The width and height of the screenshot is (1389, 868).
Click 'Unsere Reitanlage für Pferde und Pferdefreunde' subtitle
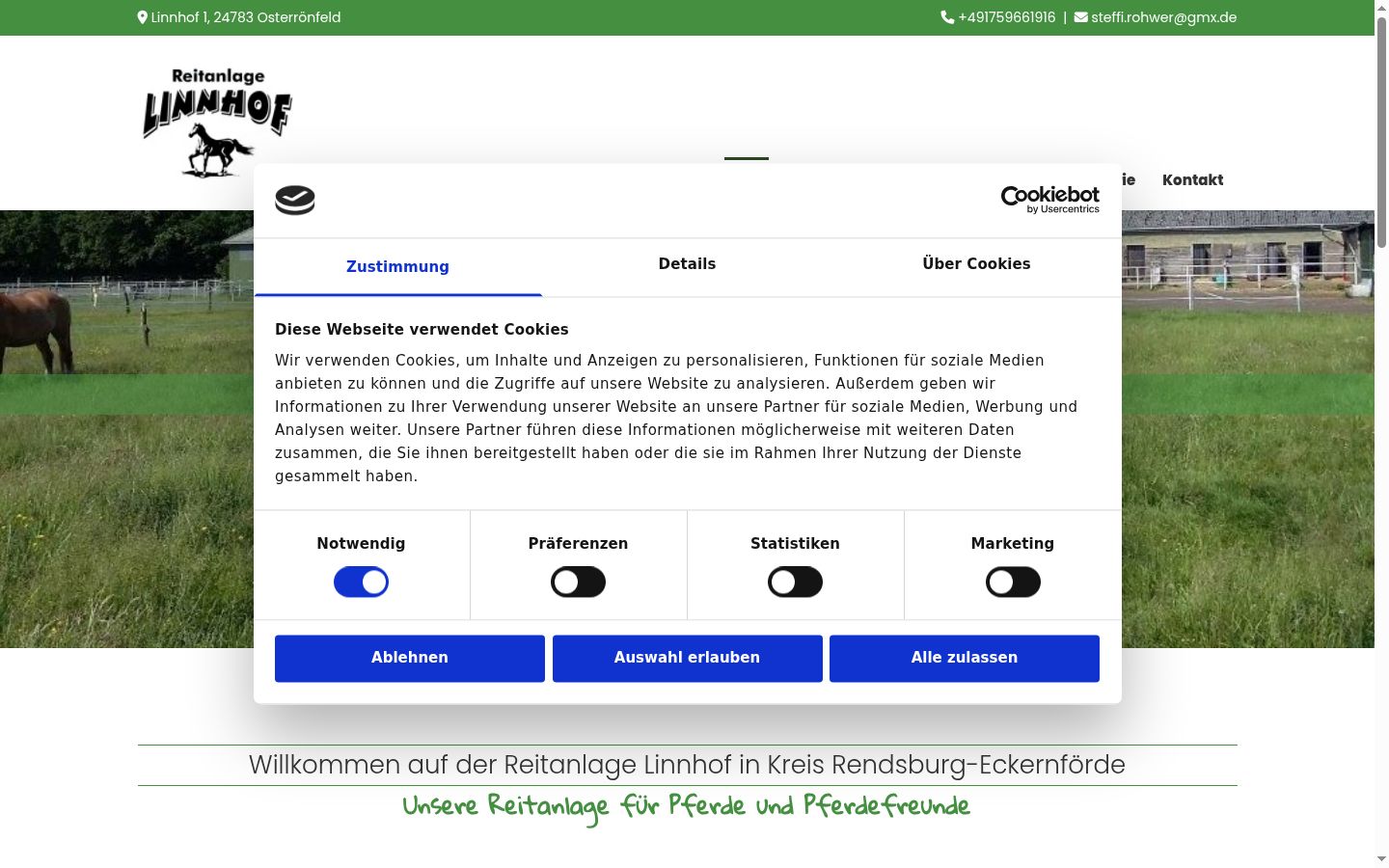click(687, 806)
